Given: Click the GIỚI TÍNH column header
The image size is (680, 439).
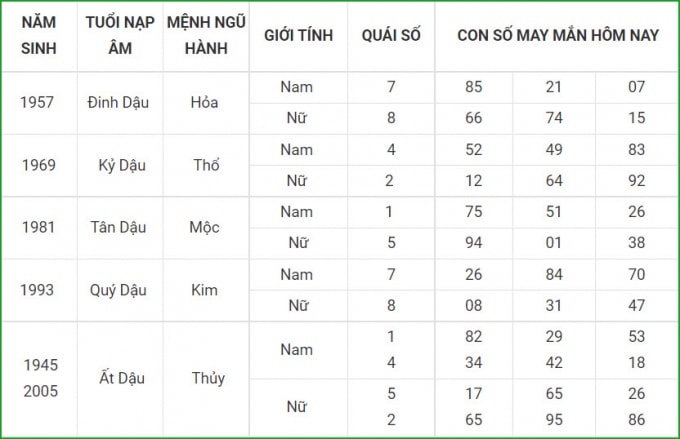Looking at the screenshot, I should coord(298,36).
